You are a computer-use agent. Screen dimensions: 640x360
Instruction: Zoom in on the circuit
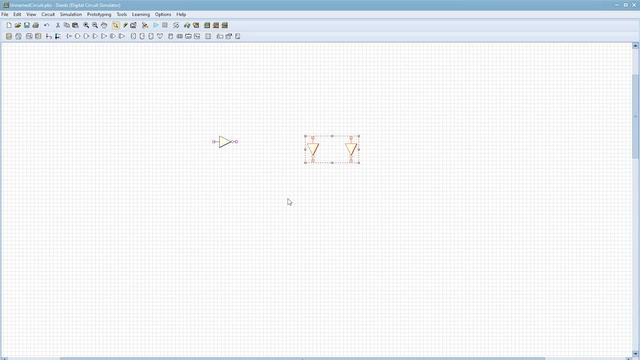point(86,25)
